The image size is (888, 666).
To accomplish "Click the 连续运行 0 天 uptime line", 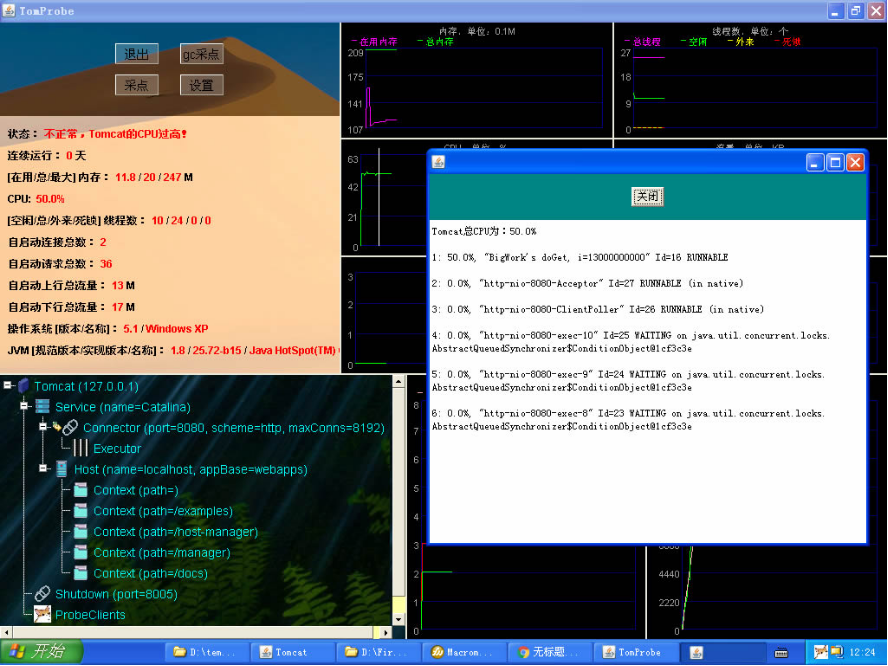I will tap(46, 156).
